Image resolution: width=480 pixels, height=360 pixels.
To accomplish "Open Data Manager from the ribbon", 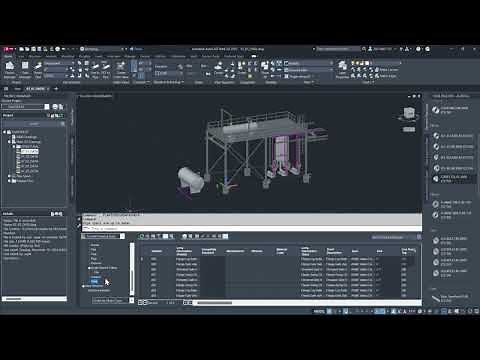I will click(25, 69).
